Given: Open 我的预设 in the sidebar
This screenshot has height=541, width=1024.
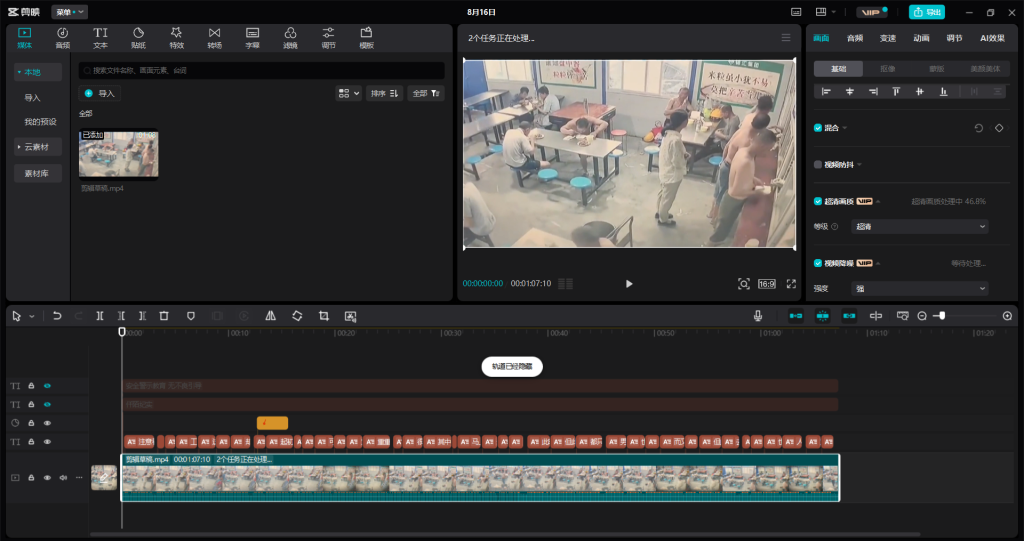Looking at the screenshot, I should [40, 122].
